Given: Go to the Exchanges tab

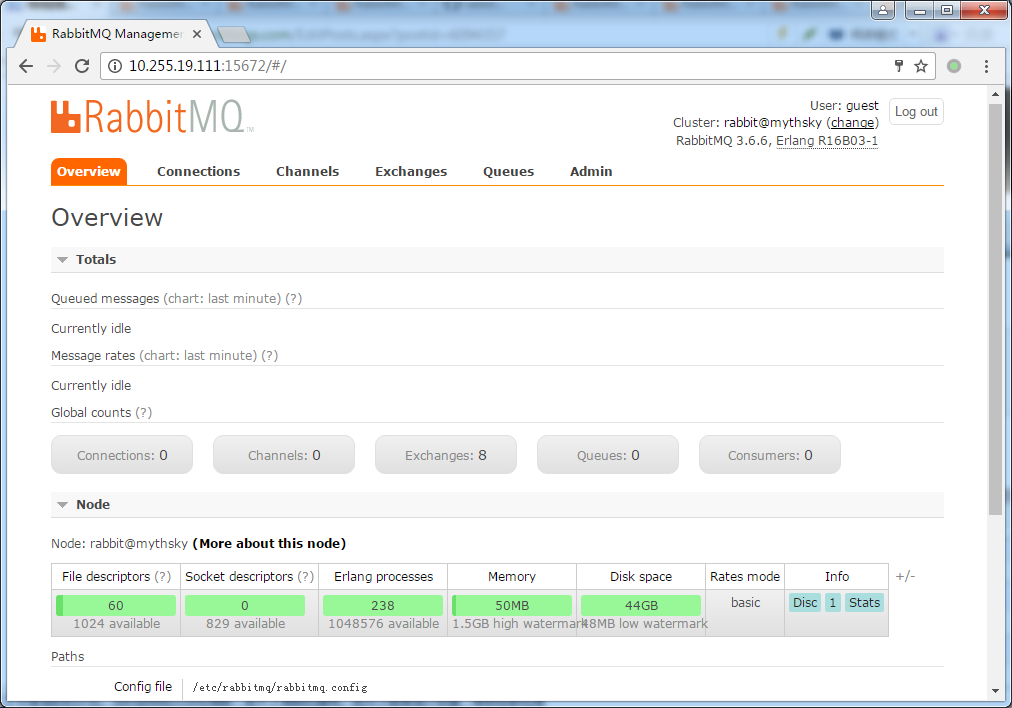Looking at the screenshot, I should [411, 172].
